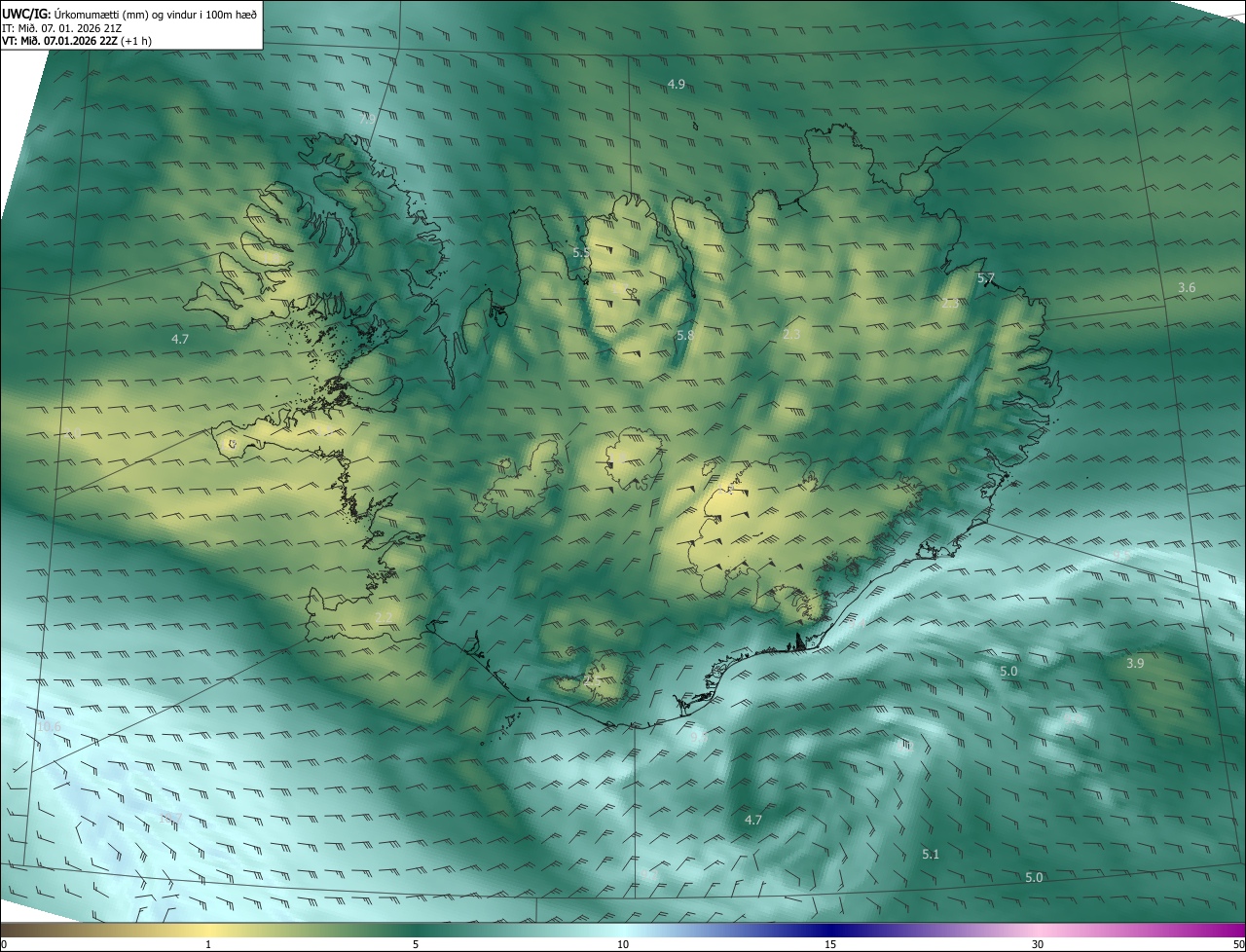Click the 3.9 value label on the map

pos(1135,663)
